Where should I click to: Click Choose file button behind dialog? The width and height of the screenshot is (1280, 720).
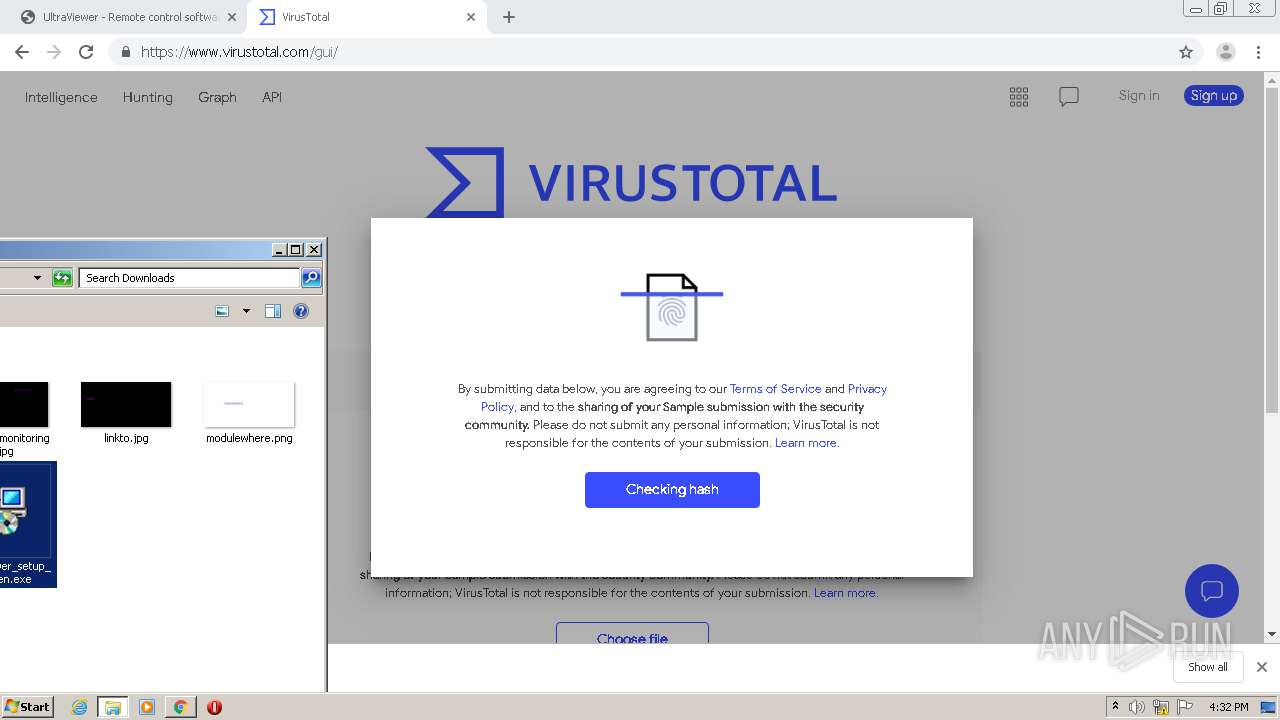pyautogui.click(x=632, y=634)
